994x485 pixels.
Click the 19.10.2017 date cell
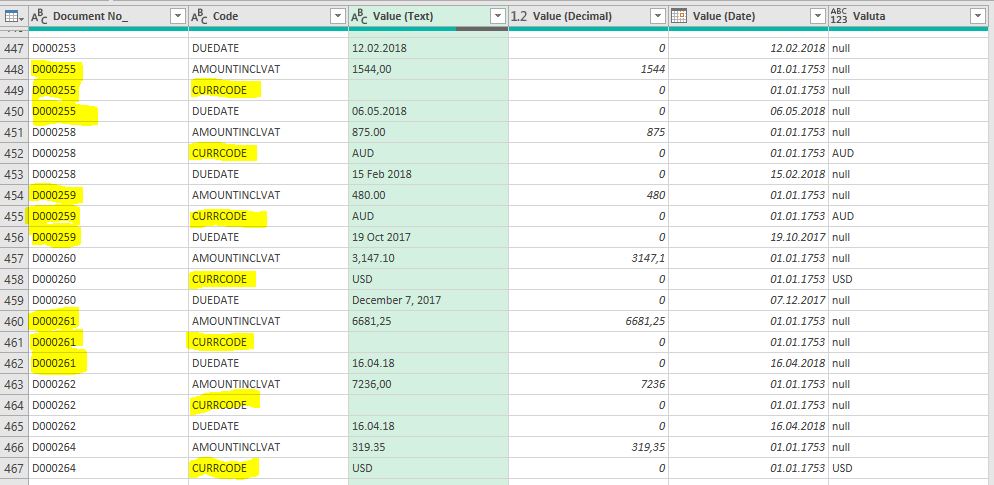tap(748, 237)
